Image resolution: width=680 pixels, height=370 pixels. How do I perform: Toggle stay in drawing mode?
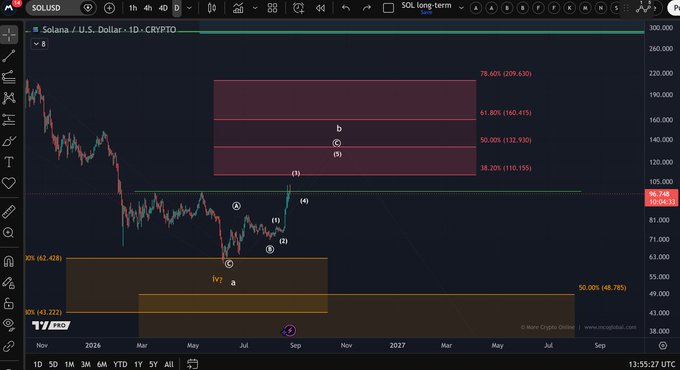tap(9, 283)
